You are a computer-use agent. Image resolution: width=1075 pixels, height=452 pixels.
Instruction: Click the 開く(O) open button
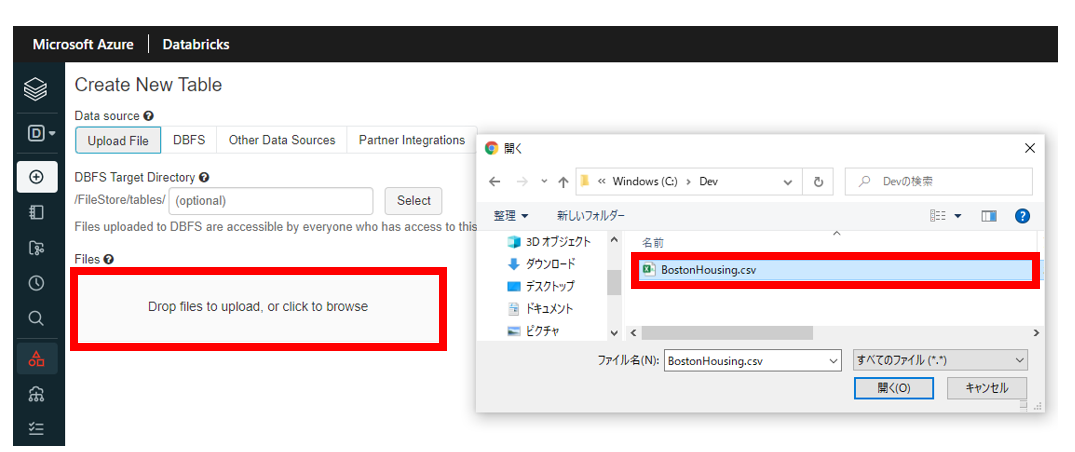point(893,388)
